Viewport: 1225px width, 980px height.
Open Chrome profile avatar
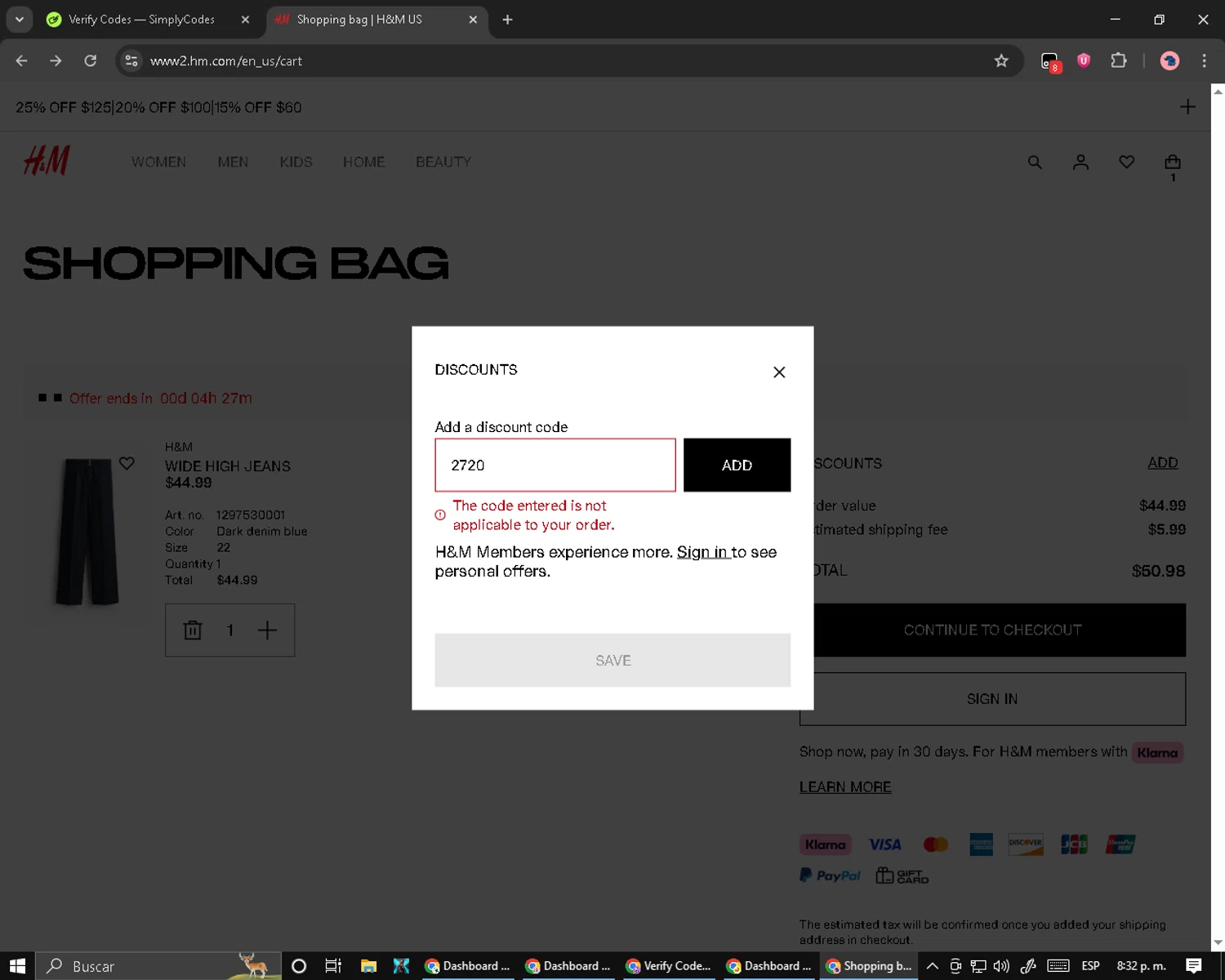pos(1169,60)
